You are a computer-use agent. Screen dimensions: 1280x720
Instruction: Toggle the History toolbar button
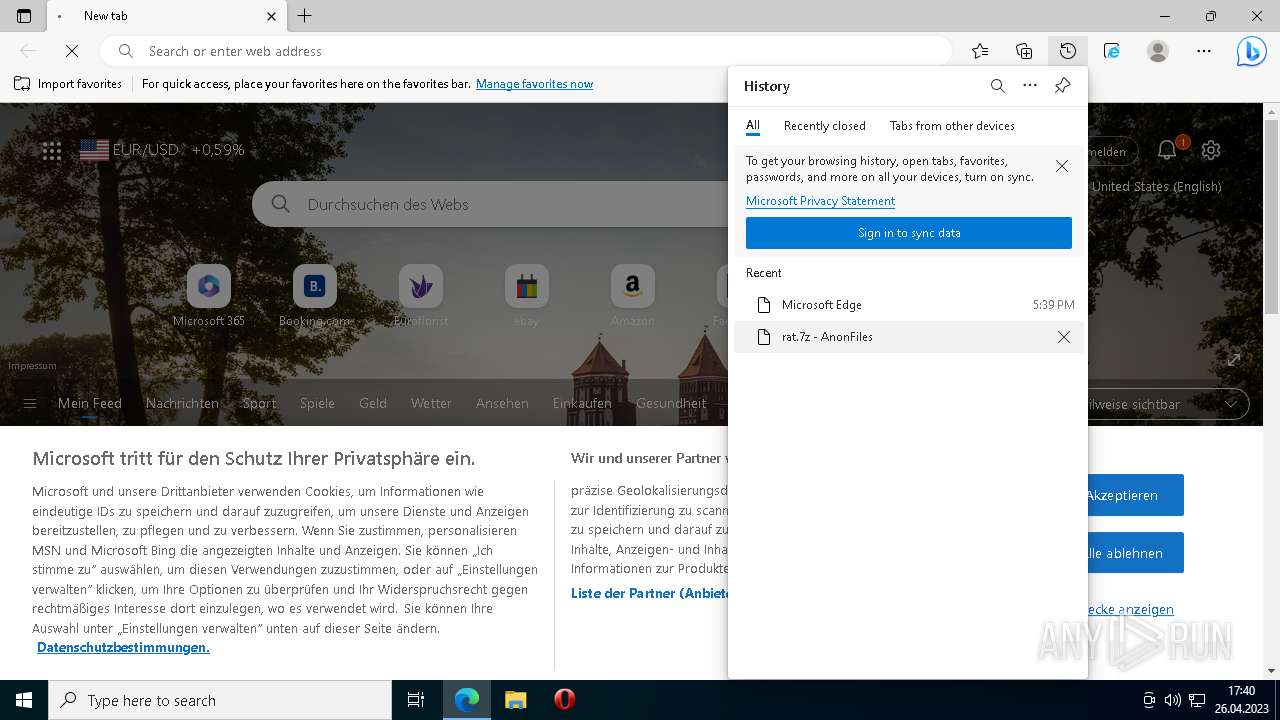(1068, 51)
